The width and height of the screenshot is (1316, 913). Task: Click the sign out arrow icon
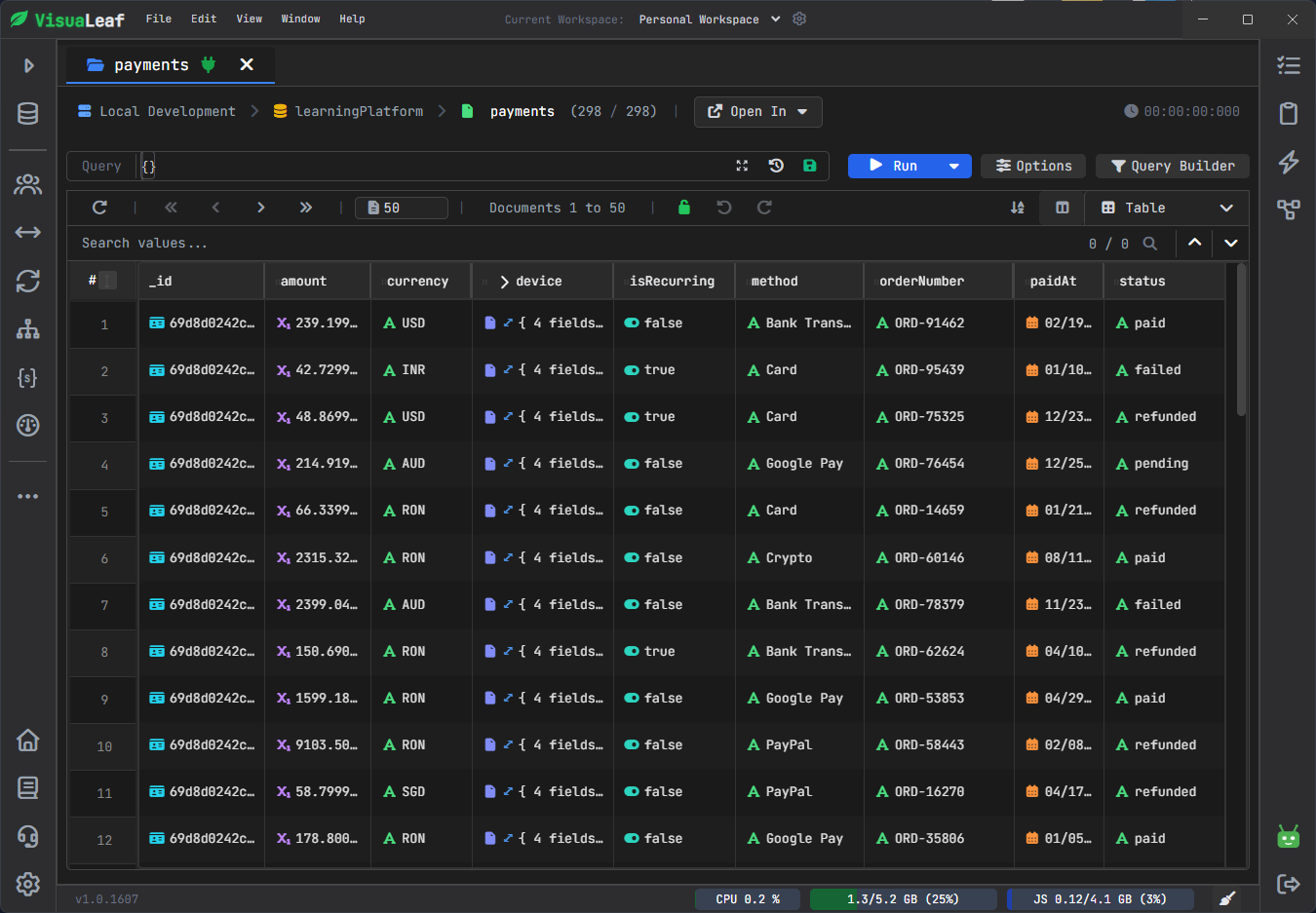pyautogui.click(x=1289, y=884)
